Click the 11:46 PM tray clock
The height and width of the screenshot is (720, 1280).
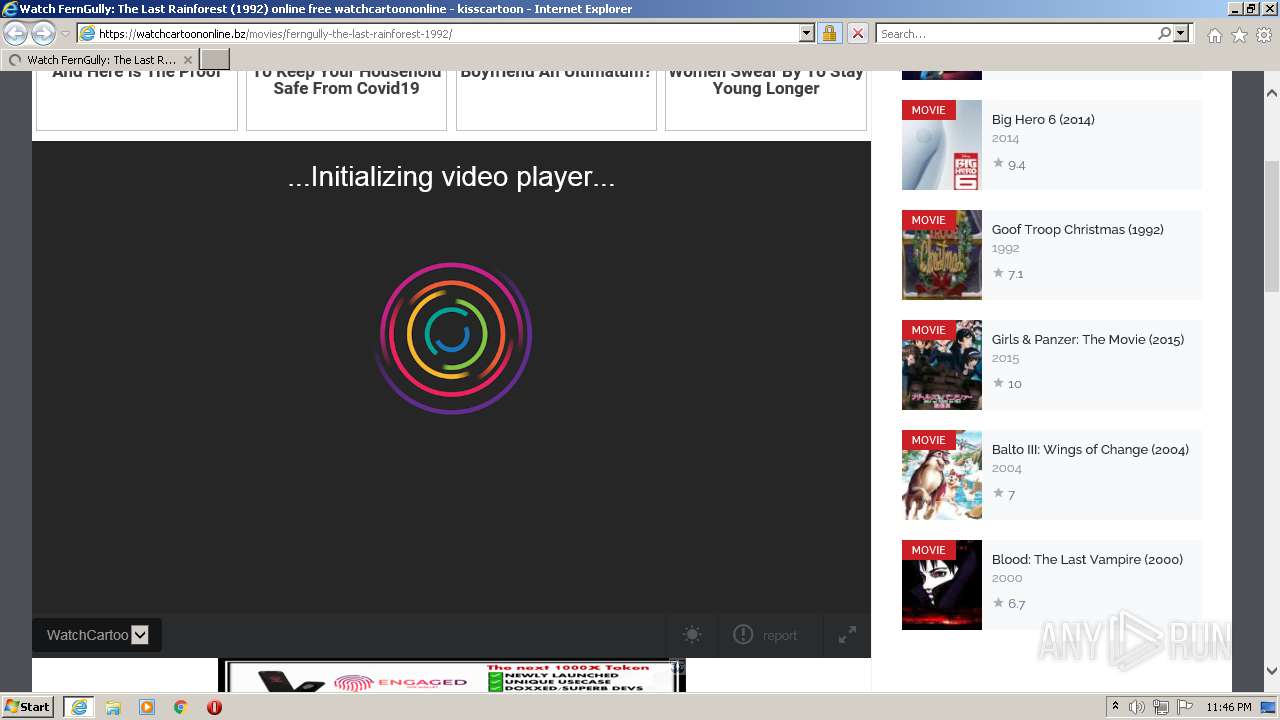(x=1229, y=707)
